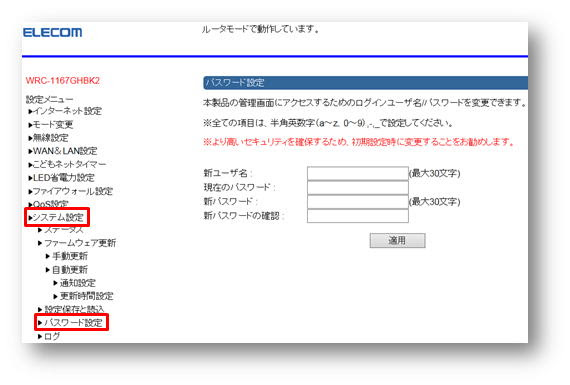This screenshot has width=570, height=385.
Task: Click the red security recommendation notice
Action: 359,142
